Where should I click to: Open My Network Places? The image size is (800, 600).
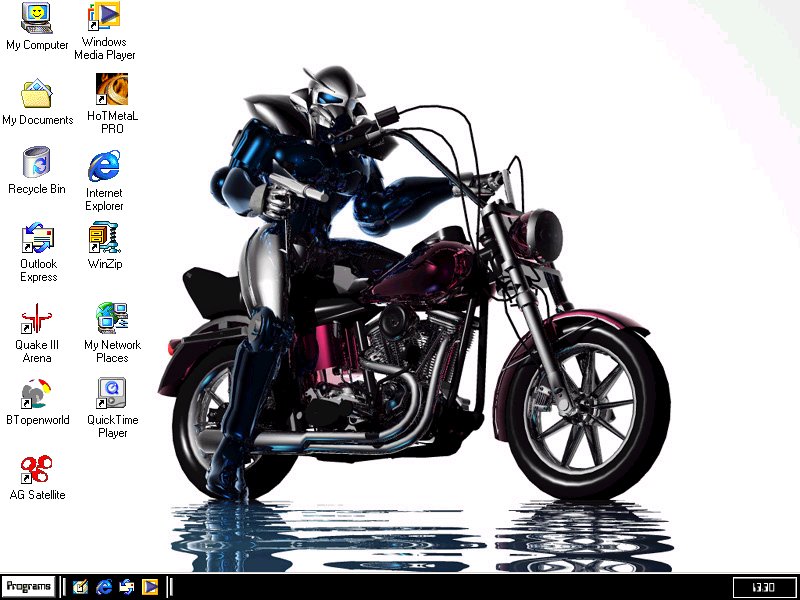click(112, 318)
